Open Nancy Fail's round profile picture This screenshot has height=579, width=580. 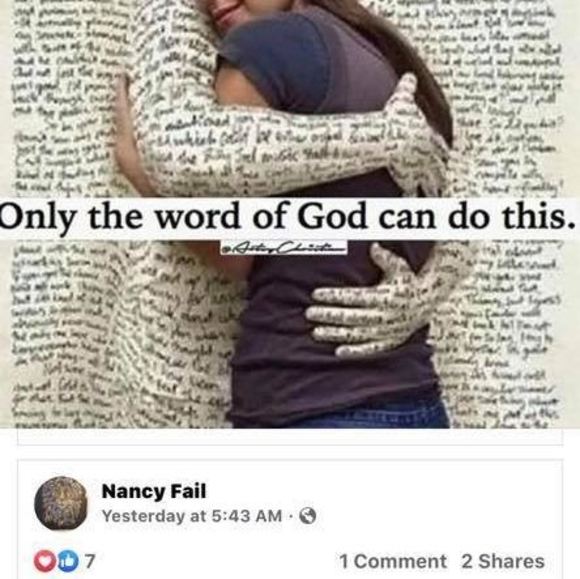tap(61, 503)
